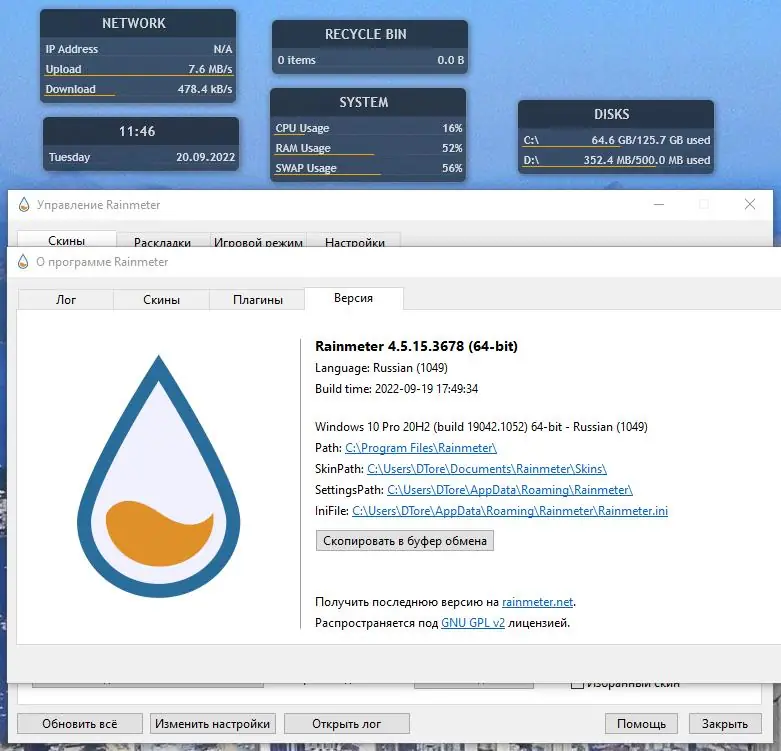Screen dimensions: 781x751
Task: Click the SWAP Usage bar
Action: (369, 168)
